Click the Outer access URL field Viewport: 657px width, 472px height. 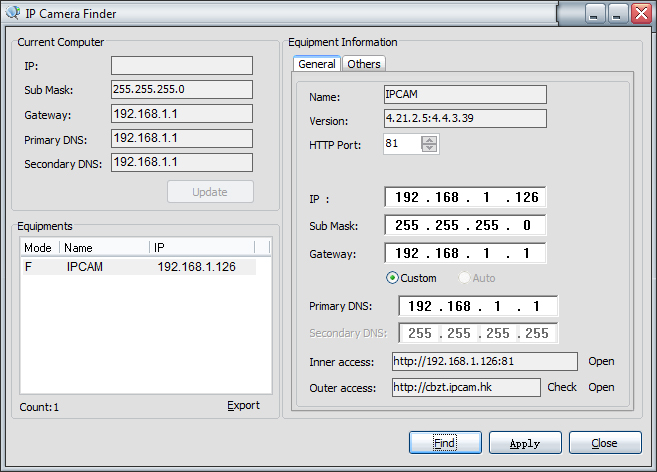click(x=466, y=387)
